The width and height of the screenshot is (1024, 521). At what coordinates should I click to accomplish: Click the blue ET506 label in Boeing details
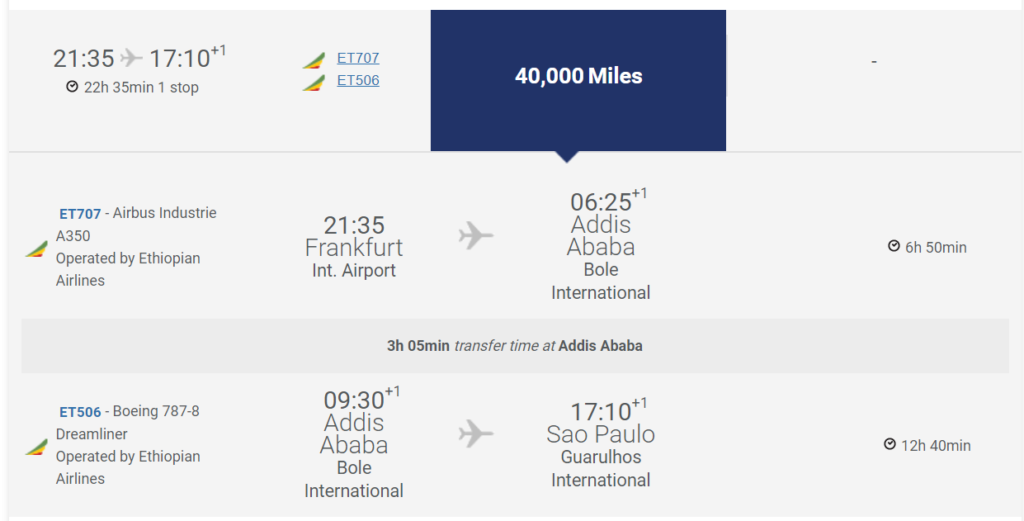tap(80, 412)
